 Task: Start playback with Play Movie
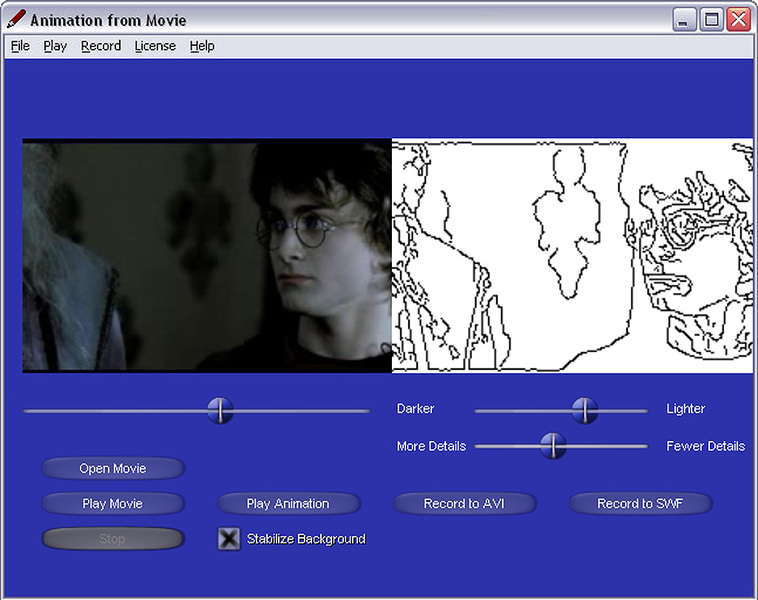click(113, 503)
